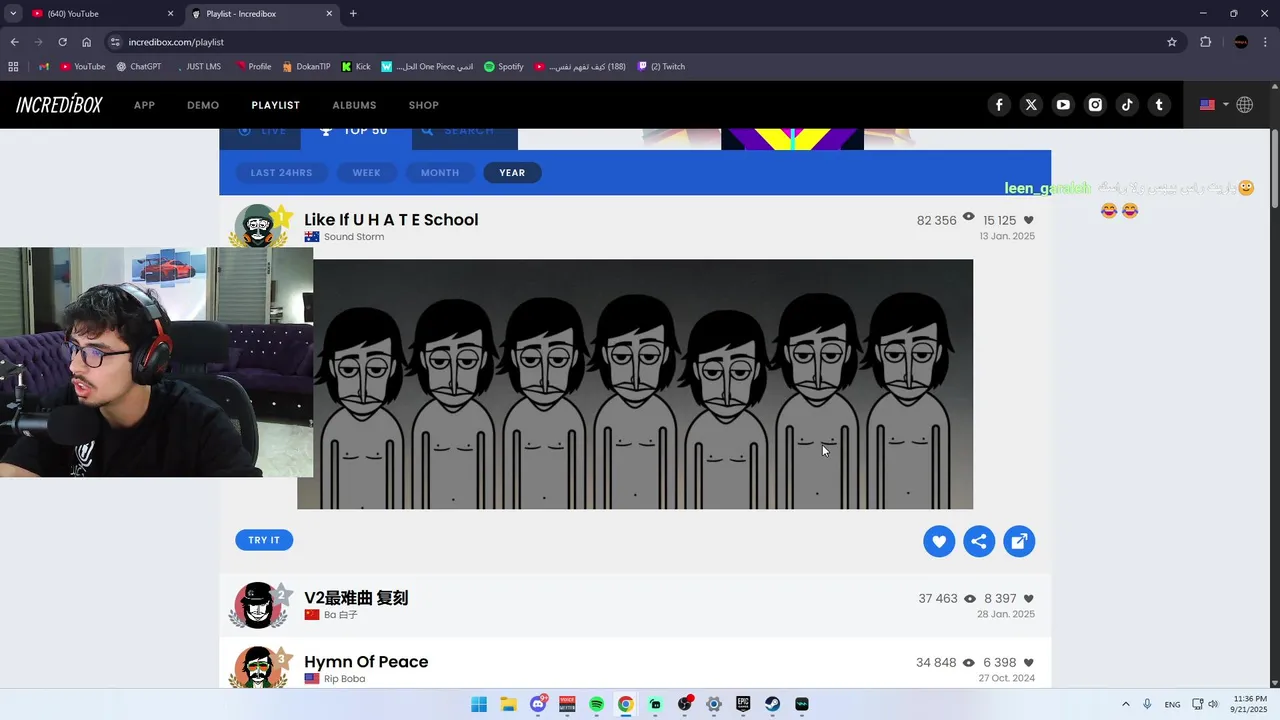Open ALBUMS in the navigation menu
This screenshot has width=1280, height=720.
[x=354, y=105]
